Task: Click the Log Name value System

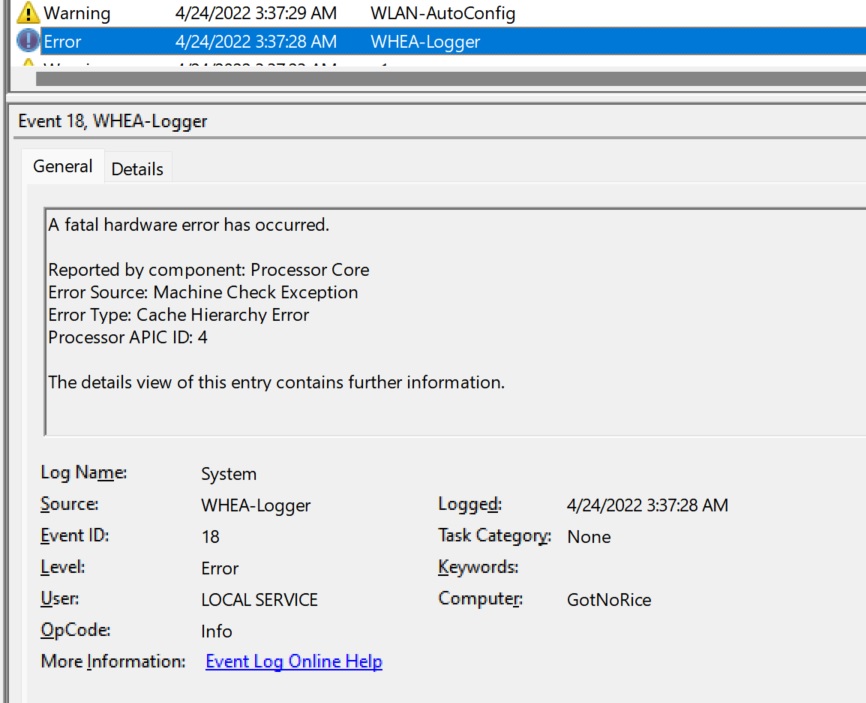Action: tap(229, 474)
